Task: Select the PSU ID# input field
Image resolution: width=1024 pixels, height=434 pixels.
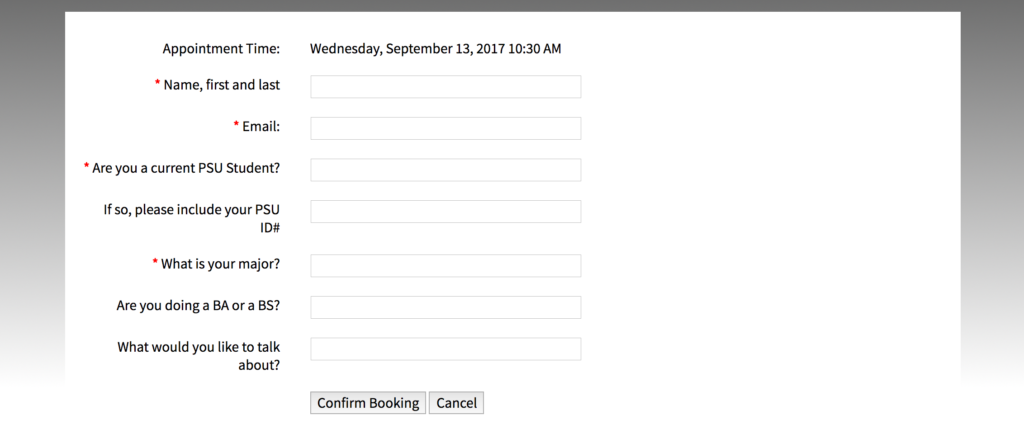Action: [x=445, y=212]
